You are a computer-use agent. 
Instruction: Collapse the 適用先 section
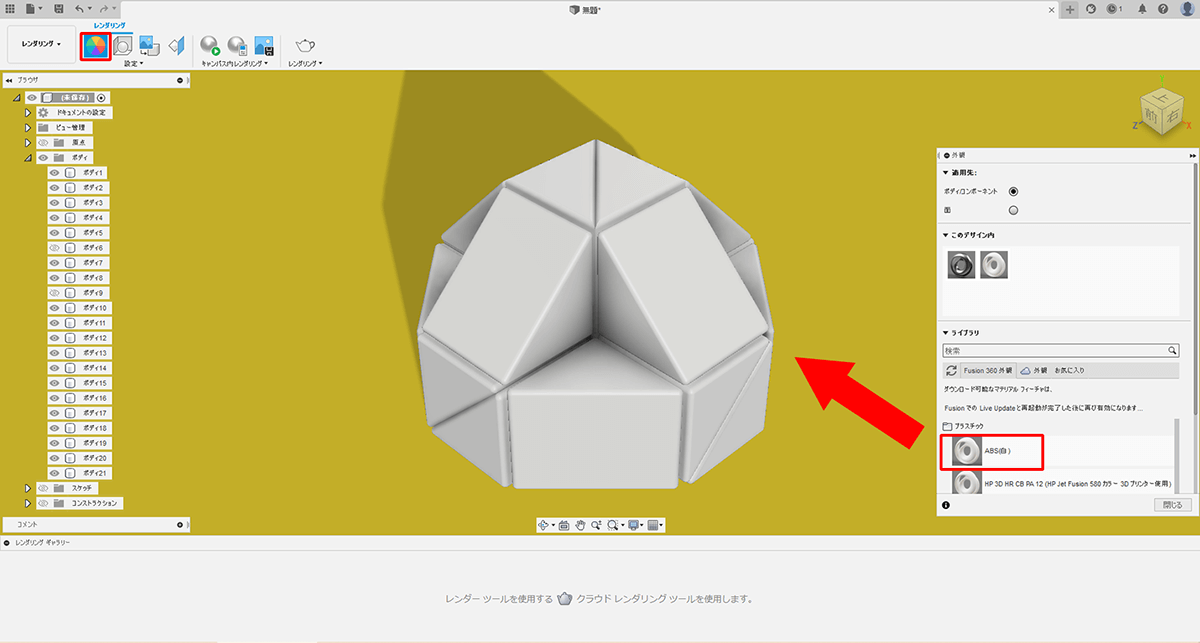pos(946,173)
